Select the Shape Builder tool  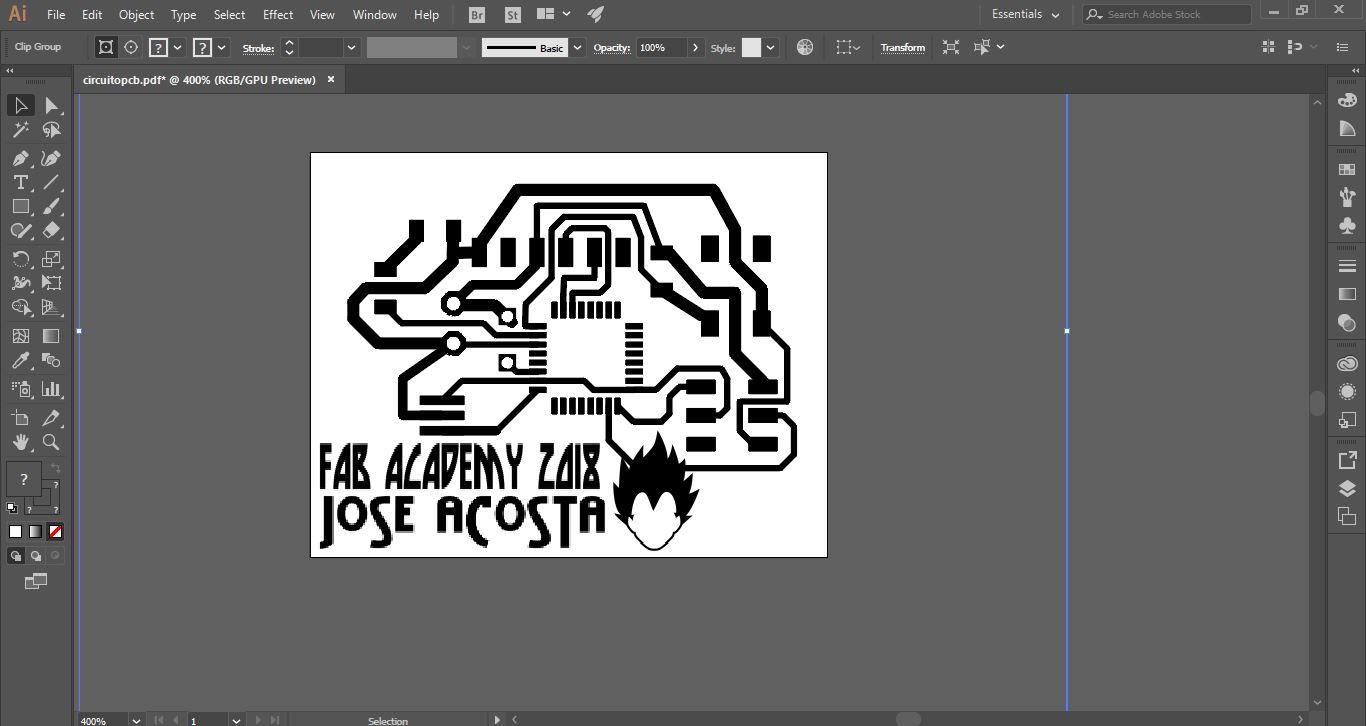tap(20, 308)
